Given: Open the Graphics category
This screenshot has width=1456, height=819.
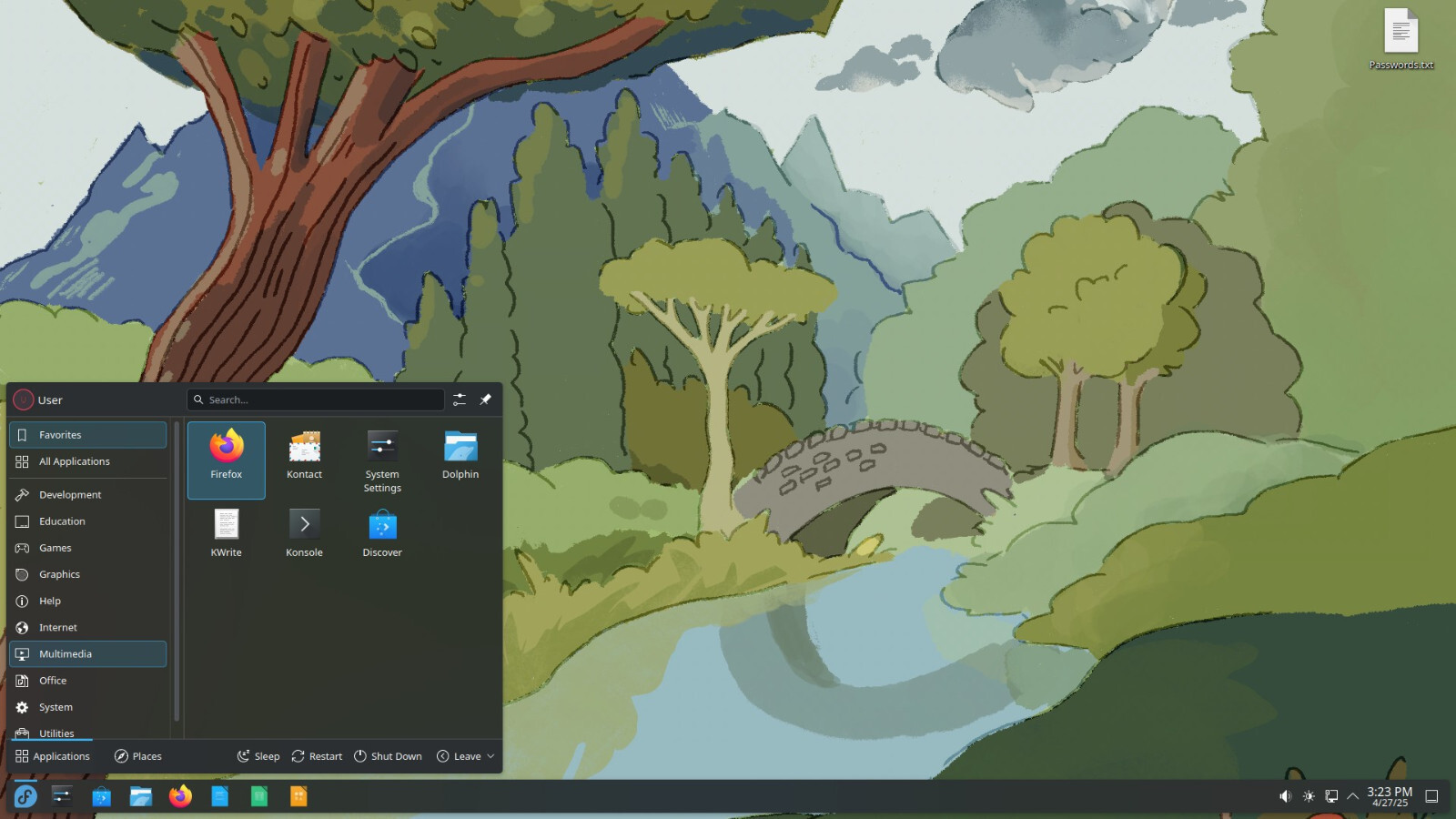Looking at the screenshot, I should coord(88,574).
